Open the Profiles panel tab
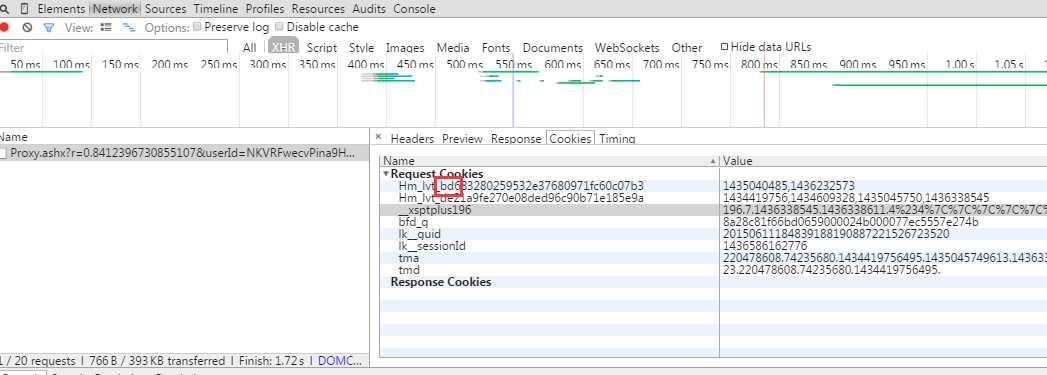This screenshot has width=1047, height=375. [264, 9]
